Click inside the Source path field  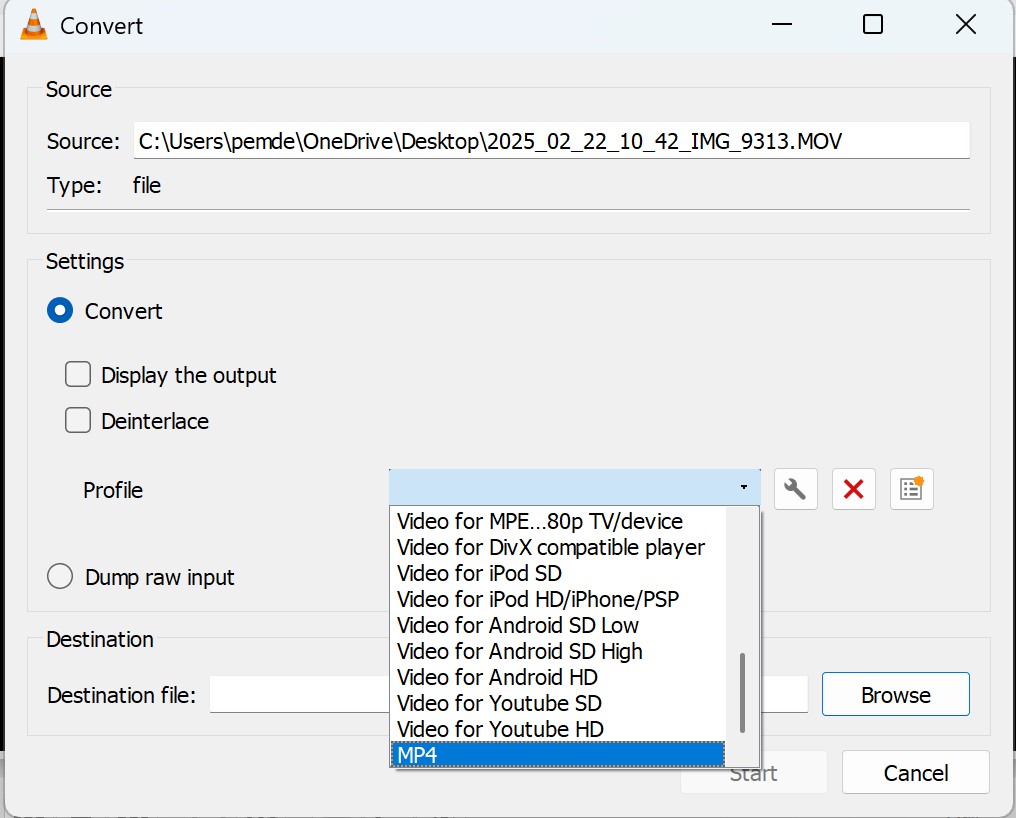[550, 140]
